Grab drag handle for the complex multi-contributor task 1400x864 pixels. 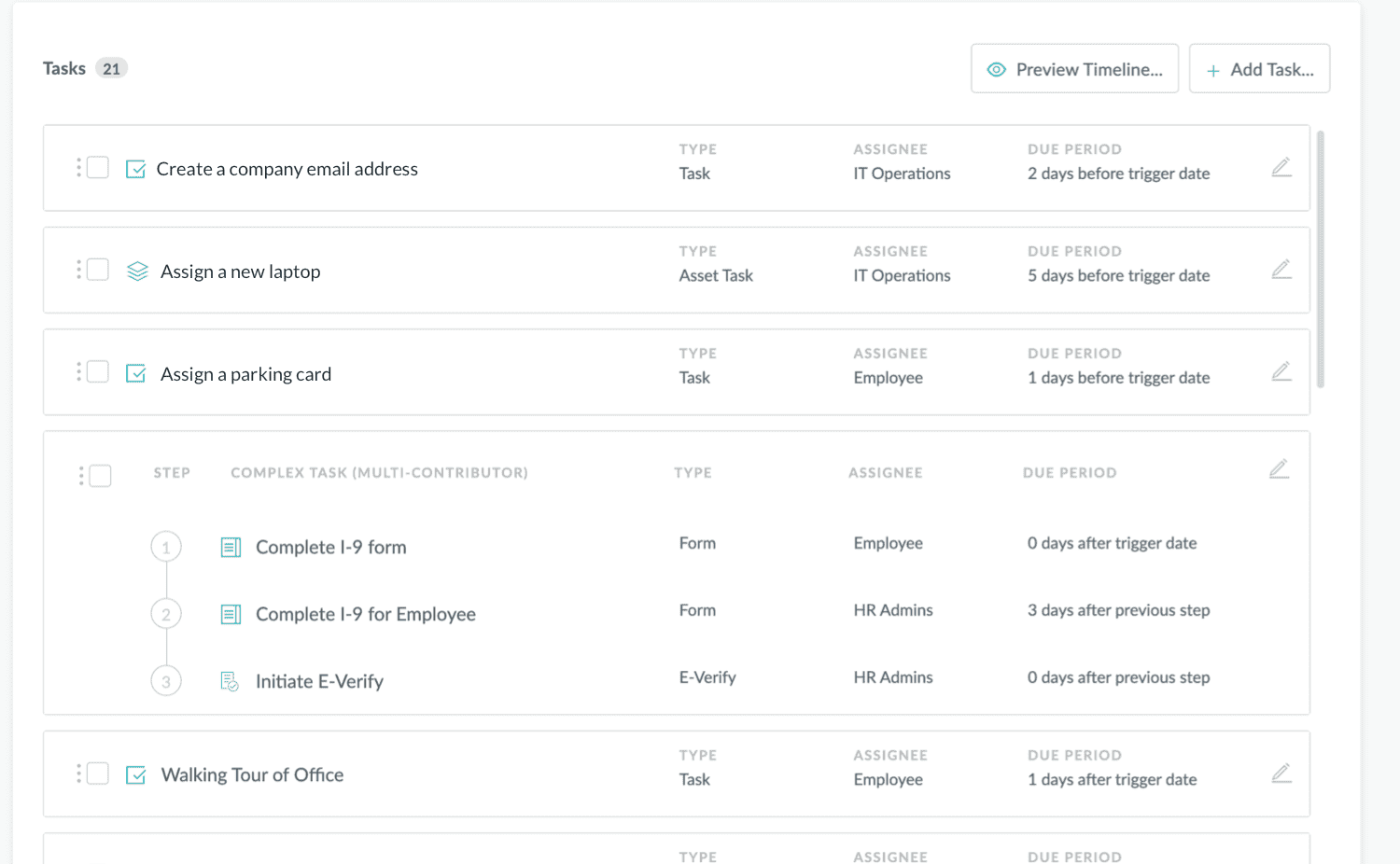[81, 476]
